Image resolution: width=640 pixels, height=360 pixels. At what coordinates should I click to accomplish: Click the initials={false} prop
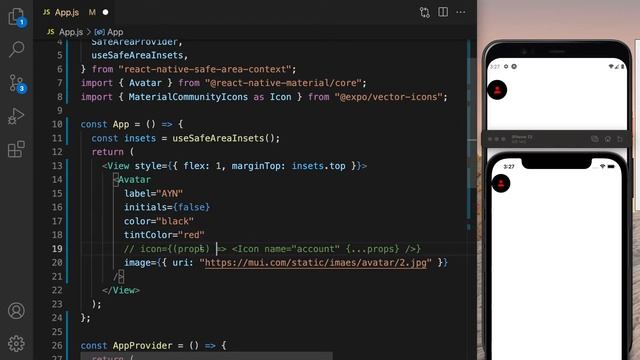[167, 207]
